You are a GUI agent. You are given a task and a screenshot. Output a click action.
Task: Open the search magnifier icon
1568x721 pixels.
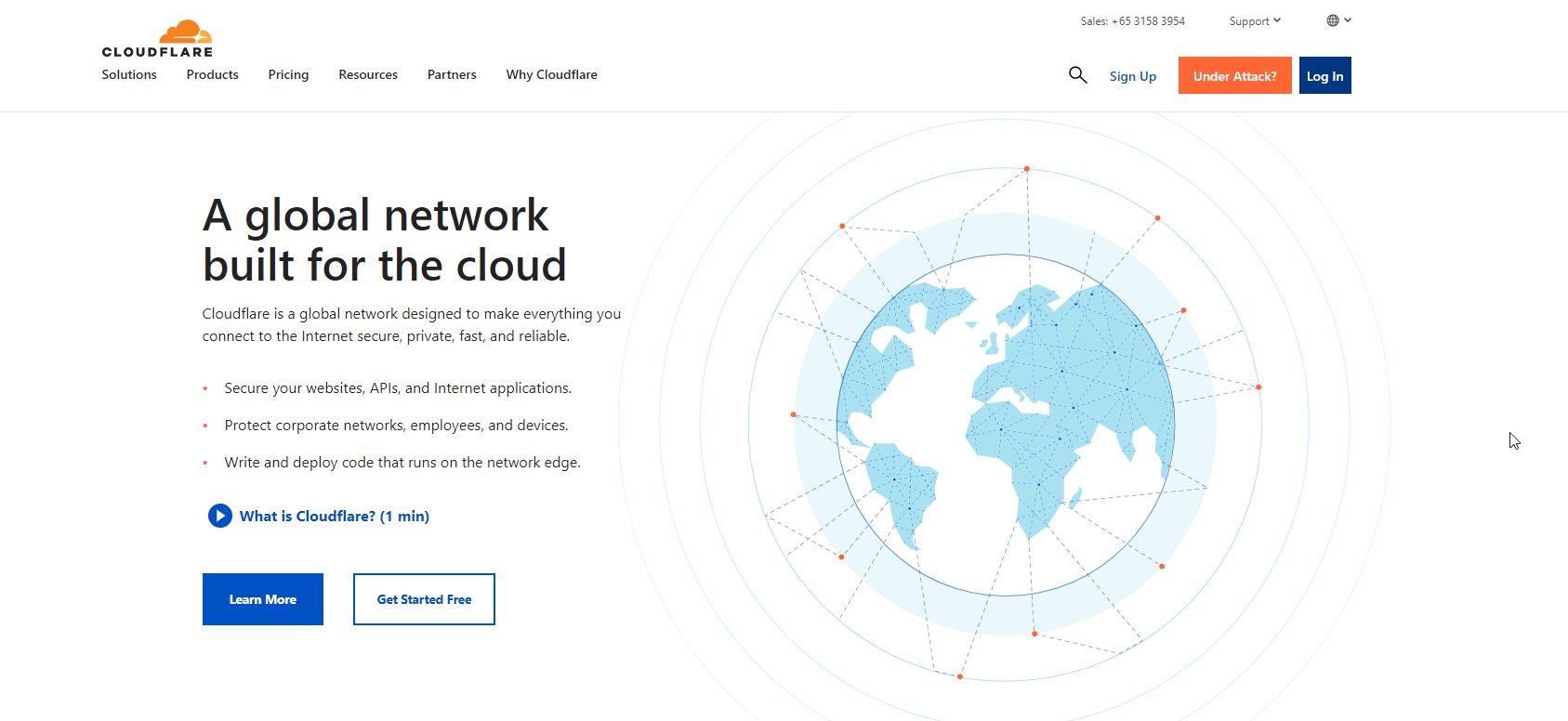coord(1077,75)
